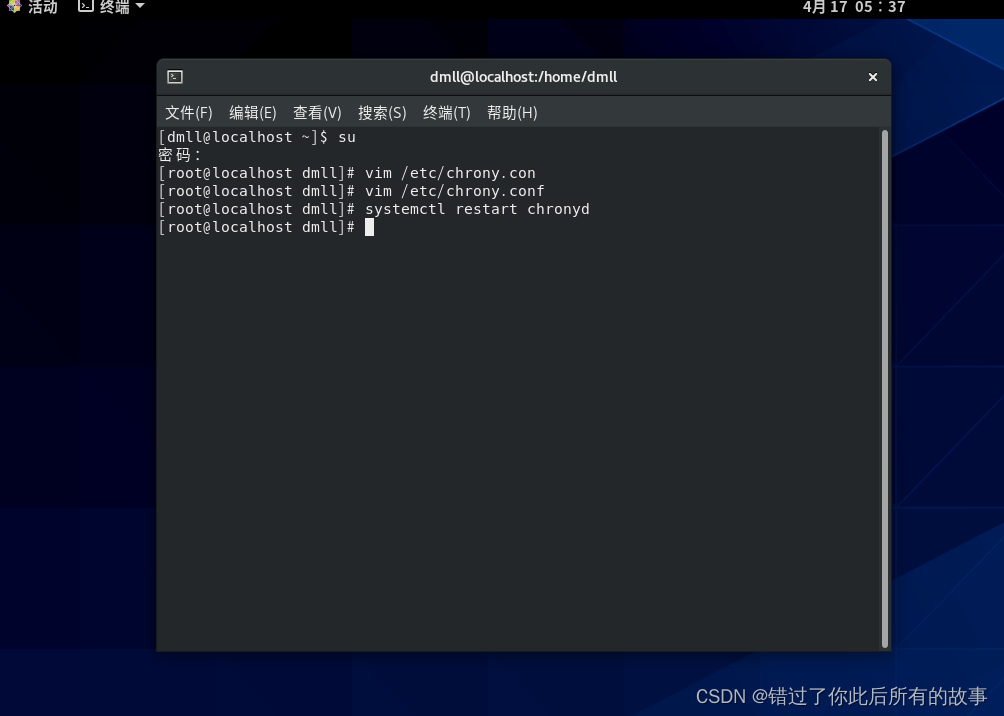Open the 编辑(E) menu

pyautogui.click(x=252, y=112)
